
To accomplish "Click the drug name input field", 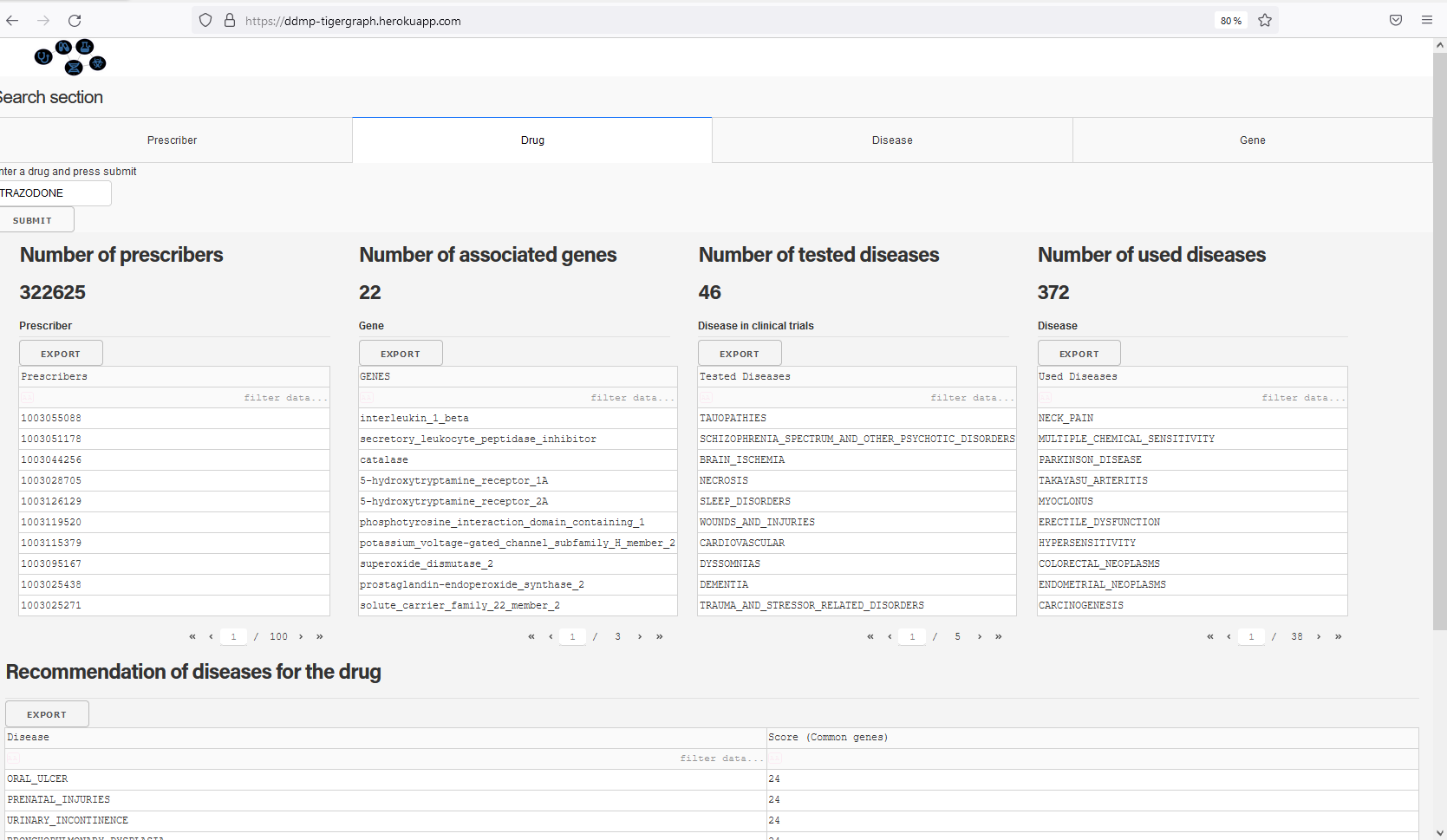I will (x=54, y=193).
